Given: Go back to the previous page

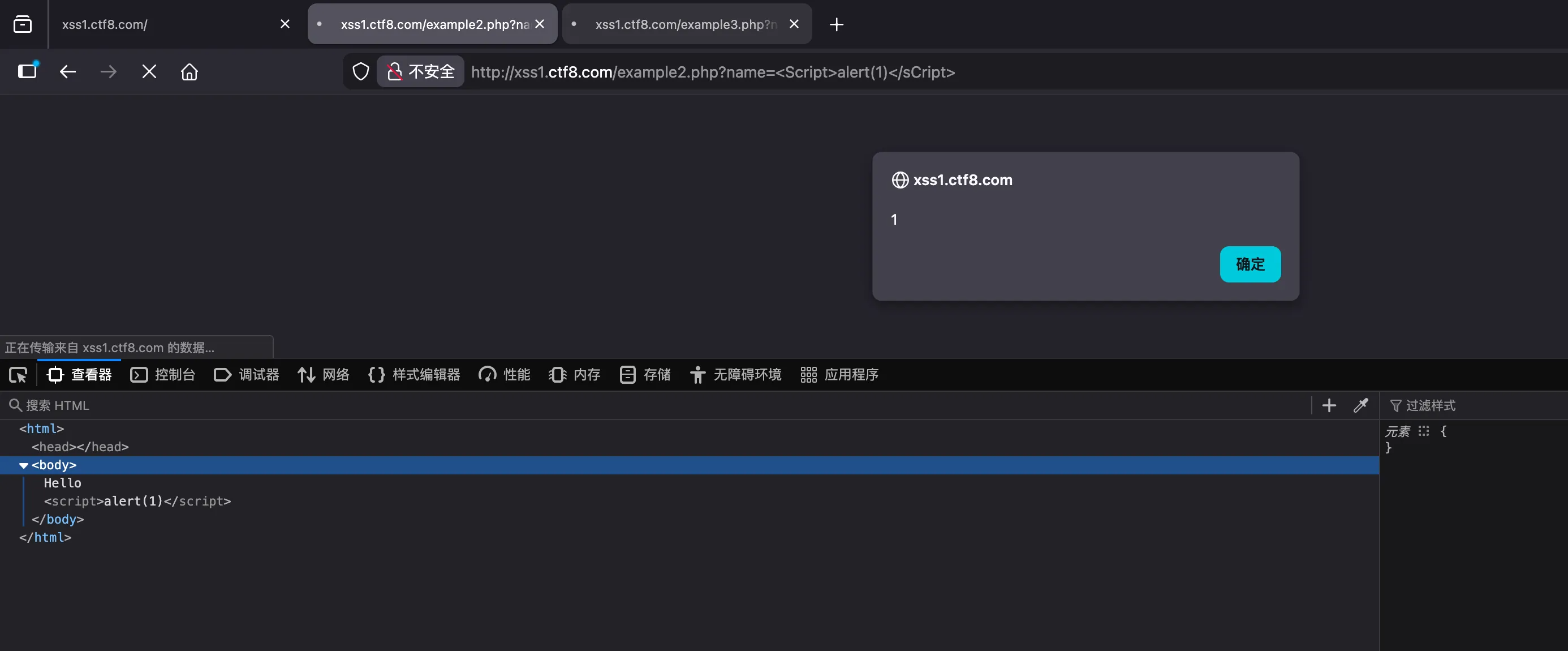Looking at the screenshot, I should pyautogui.click(x=67, y=72).
